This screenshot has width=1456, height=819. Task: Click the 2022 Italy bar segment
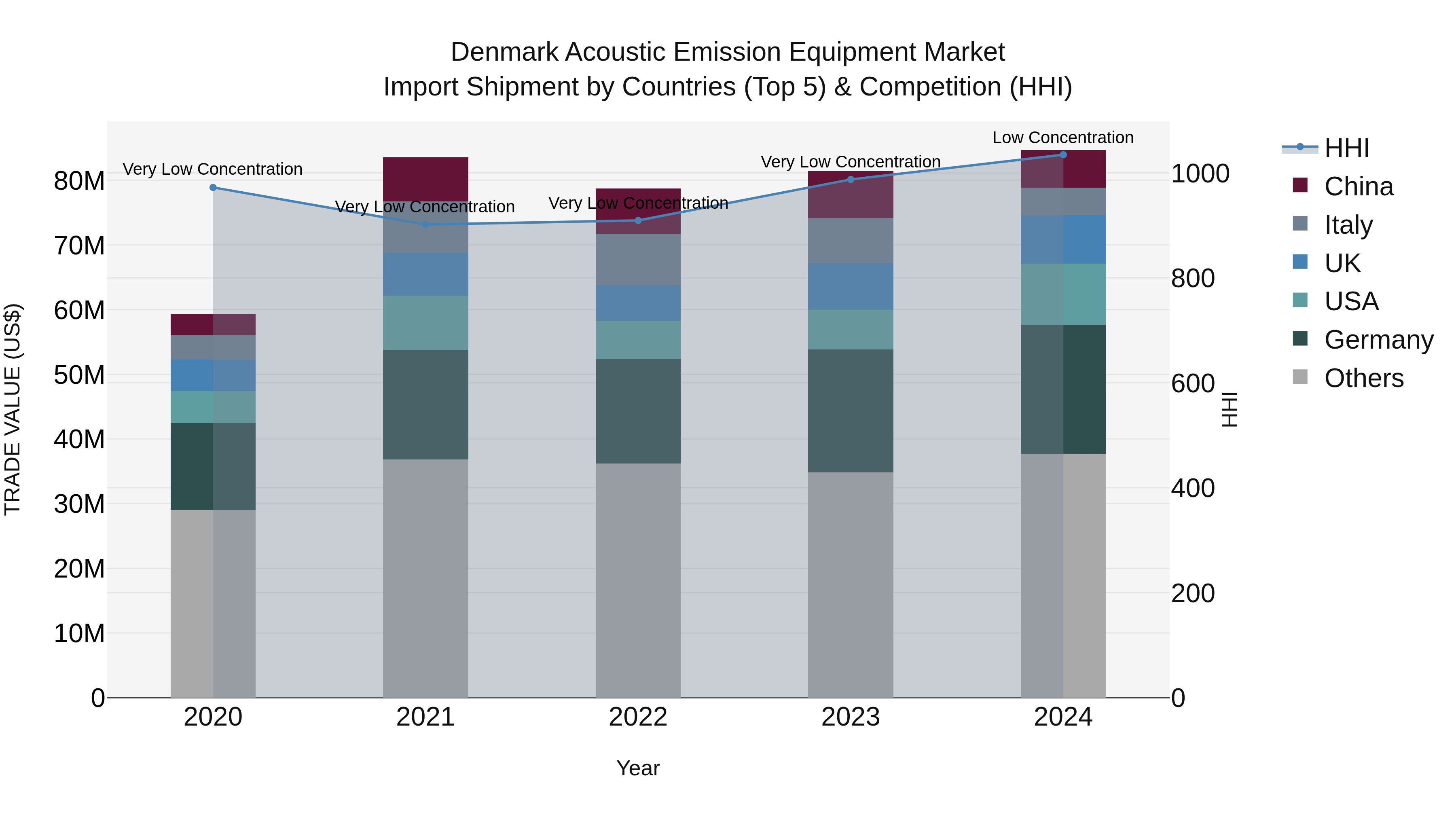click(x=638, y=259)
